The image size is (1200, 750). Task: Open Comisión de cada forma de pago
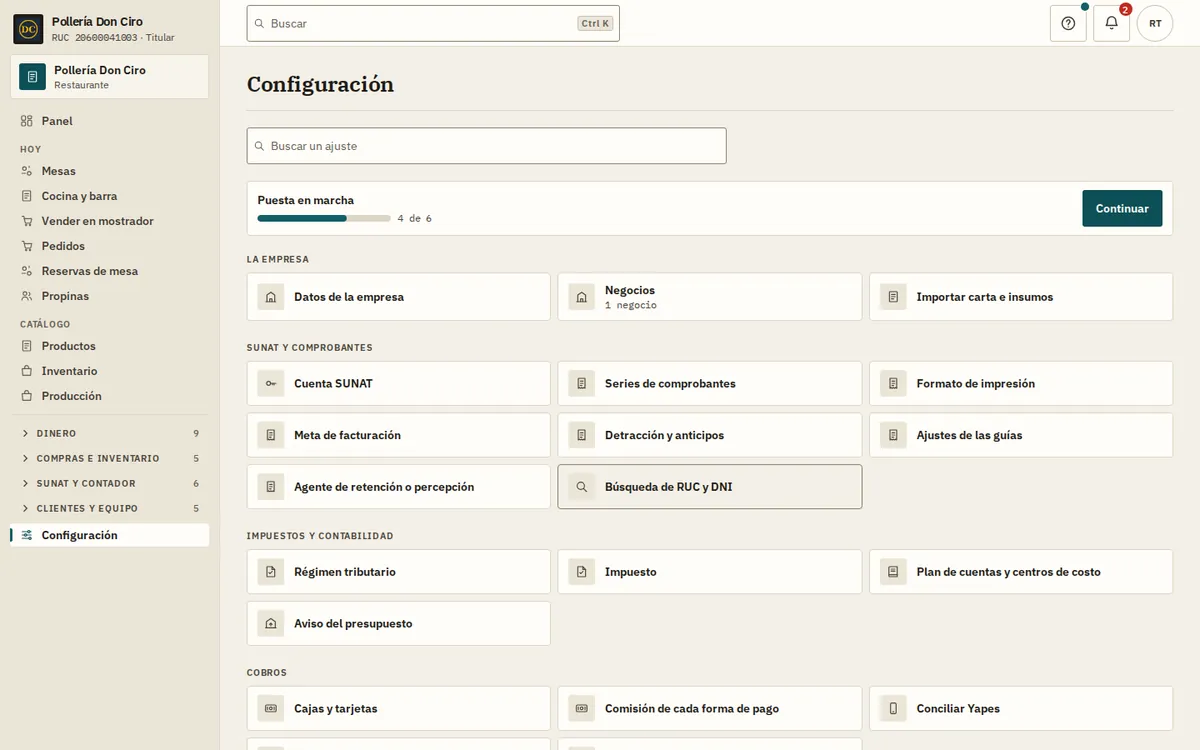click(x=710, y=709)
